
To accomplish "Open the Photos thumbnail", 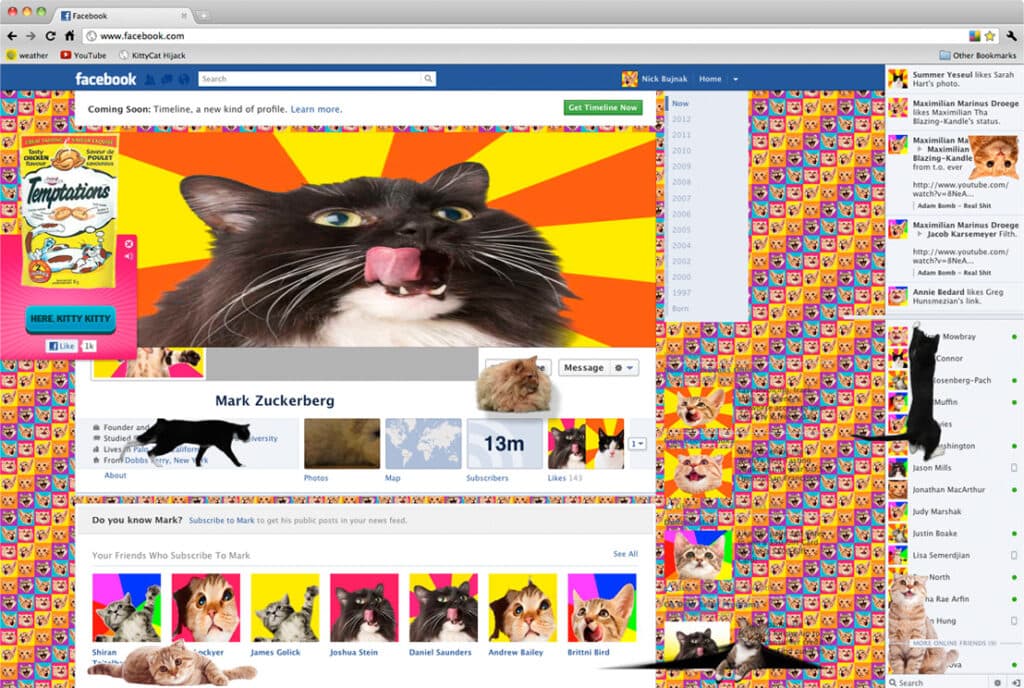I will tap(342, 444).
